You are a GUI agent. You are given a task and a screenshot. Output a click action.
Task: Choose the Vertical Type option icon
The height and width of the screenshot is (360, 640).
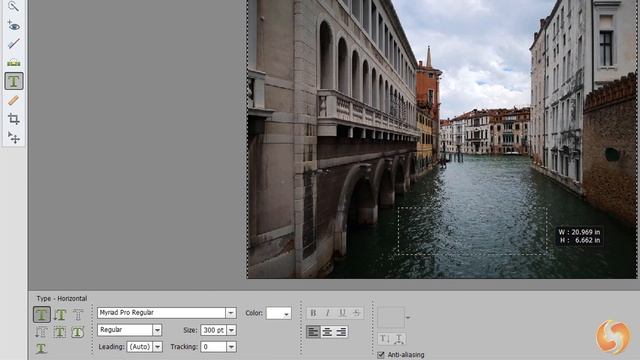click(60, 315)
